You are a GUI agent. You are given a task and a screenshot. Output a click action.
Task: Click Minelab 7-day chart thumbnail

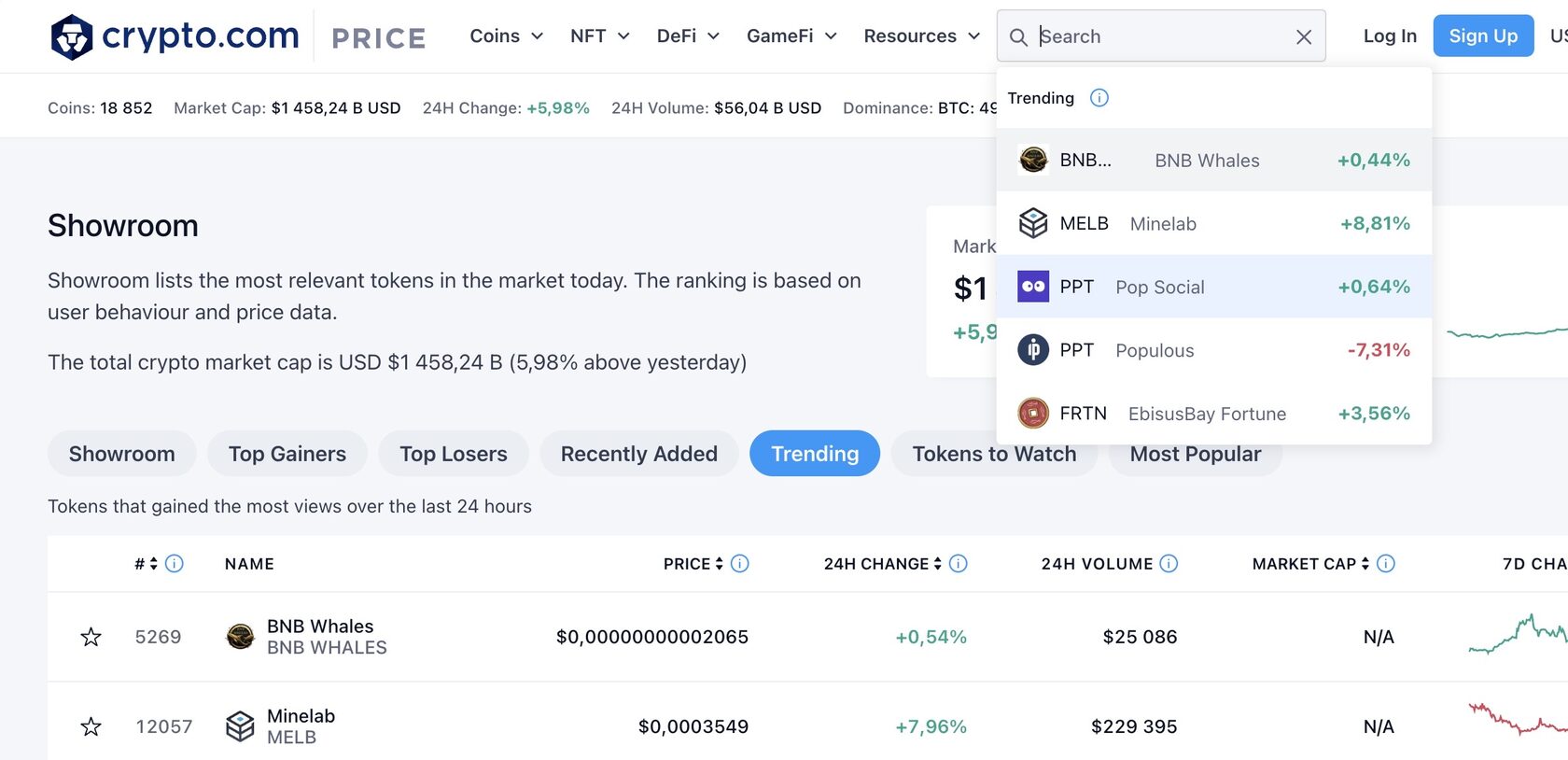coord(1519,719)
